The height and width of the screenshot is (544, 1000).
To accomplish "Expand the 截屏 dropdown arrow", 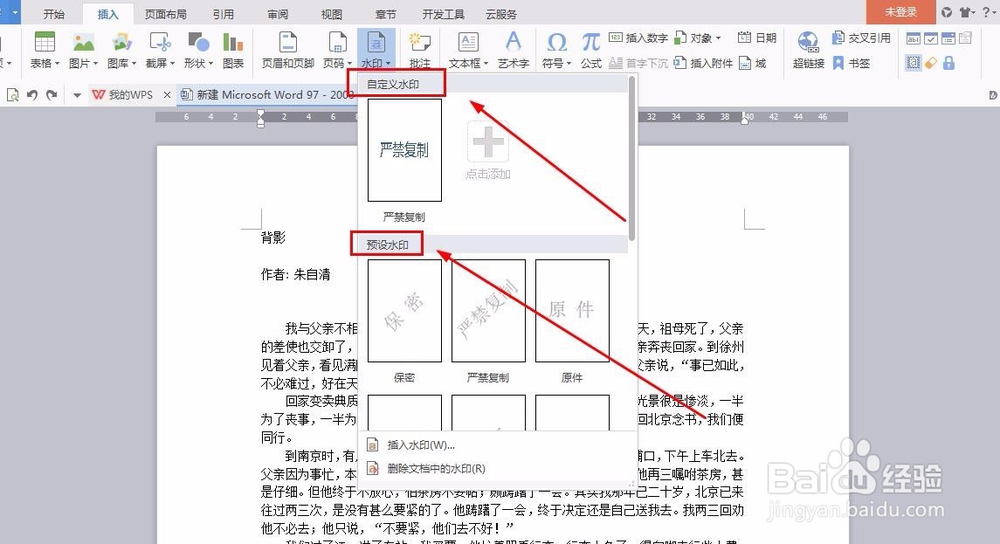I will (x=172, y=63).
